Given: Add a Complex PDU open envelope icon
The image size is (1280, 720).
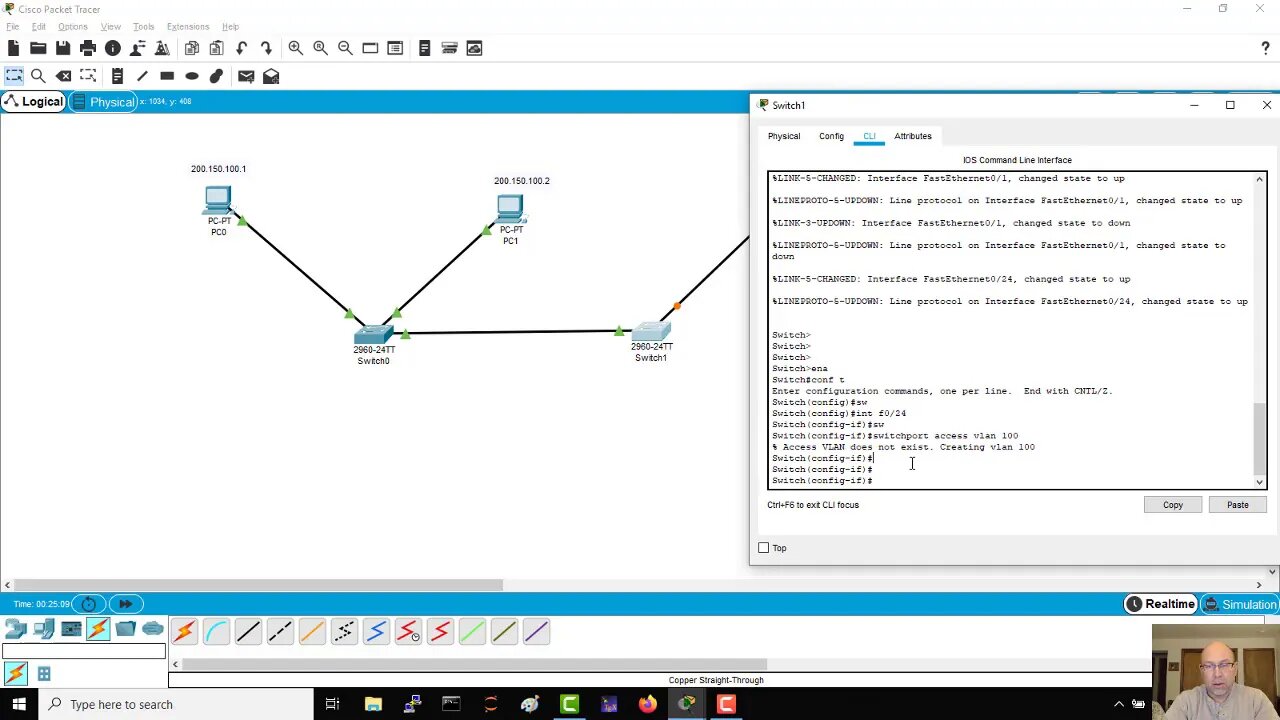Looking at the screenshot, I should click(271, 76).
